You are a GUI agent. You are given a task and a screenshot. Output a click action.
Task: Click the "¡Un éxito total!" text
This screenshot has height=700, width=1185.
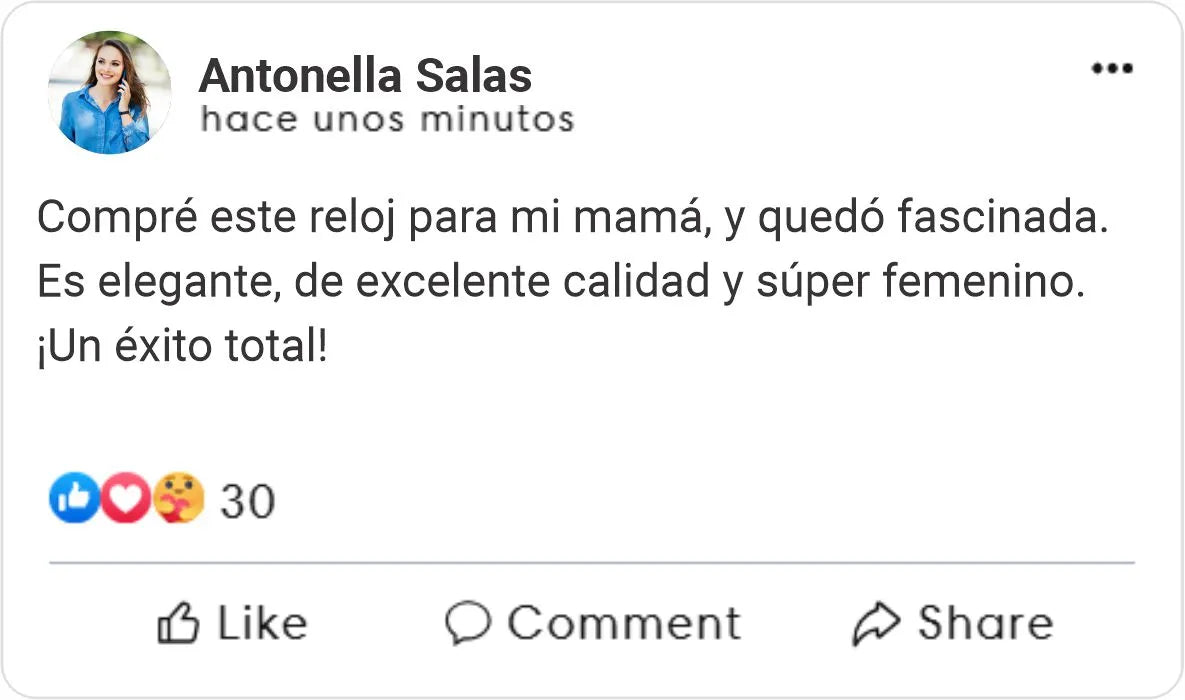(182, 348)
